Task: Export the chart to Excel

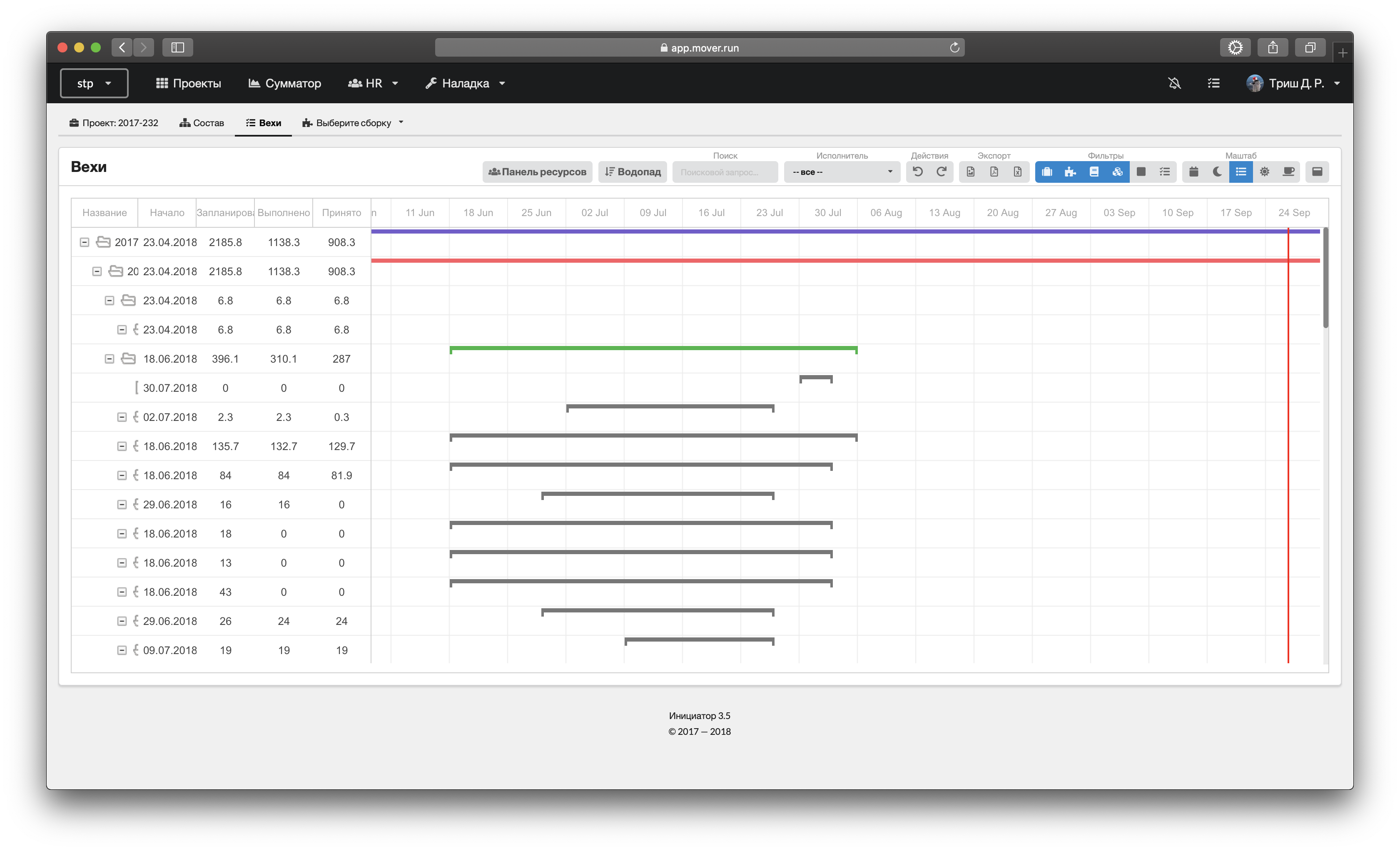Action: (1018, 172)
